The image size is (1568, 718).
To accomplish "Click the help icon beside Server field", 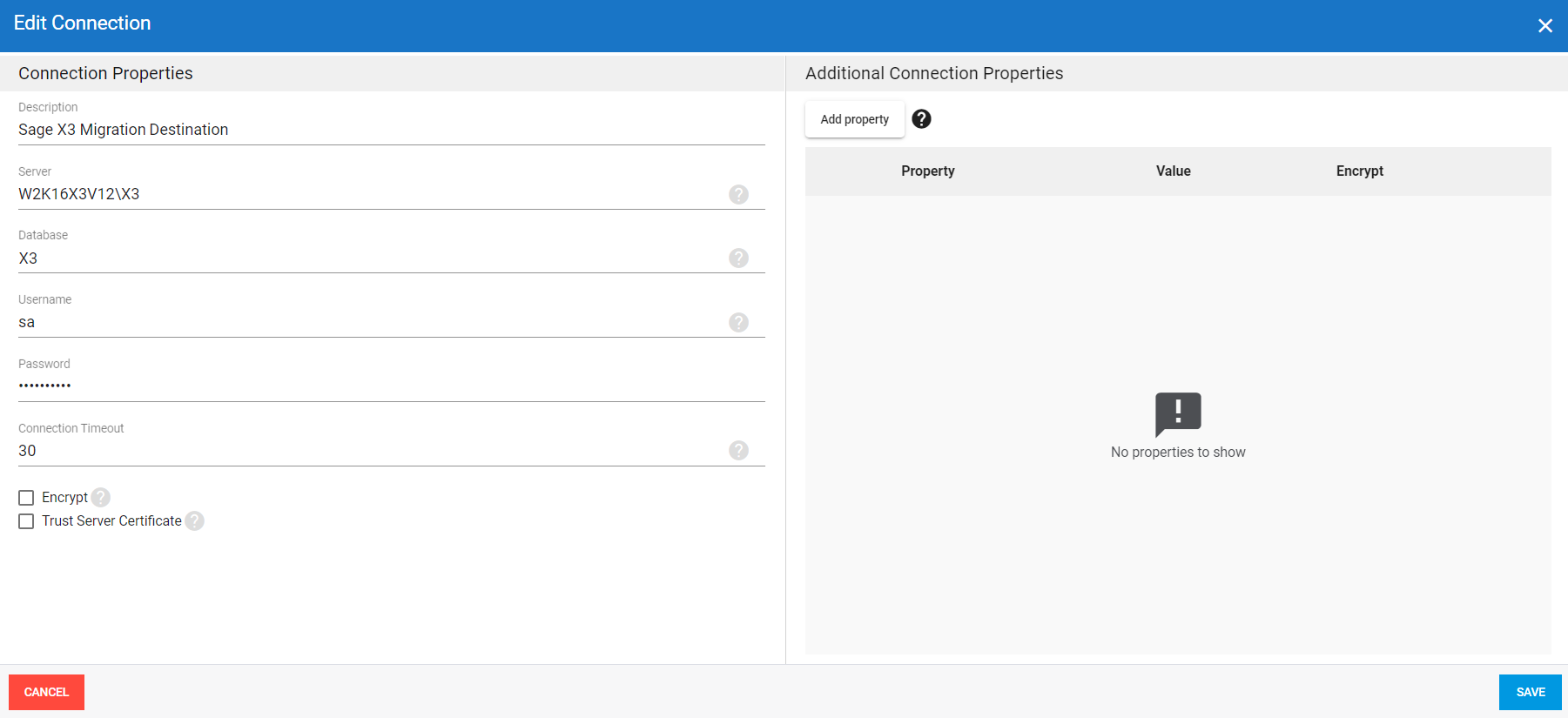I will click(x=738, y=194).
